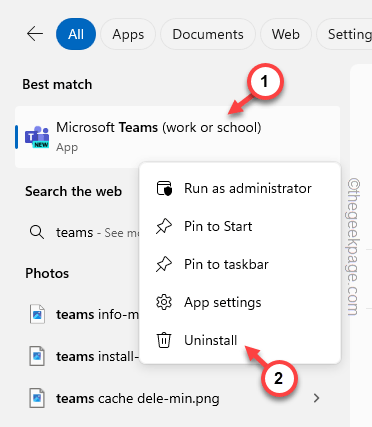Open the Settings filter tab
This screenshot has height=427, width=372.
(x=345, y=34)
